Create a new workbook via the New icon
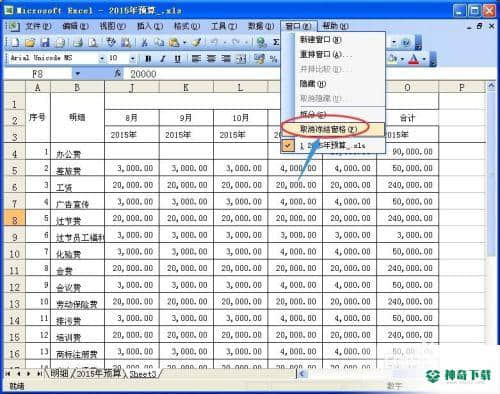This screenshot has height=394, width=500. [15, 42]
